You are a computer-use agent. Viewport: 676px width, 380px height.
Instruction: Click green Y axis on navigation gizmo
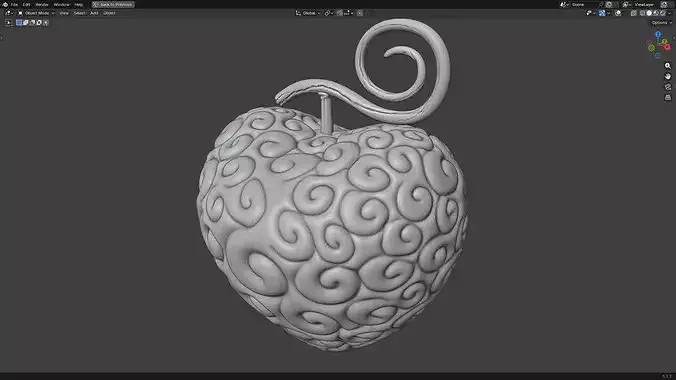point(664,42)
